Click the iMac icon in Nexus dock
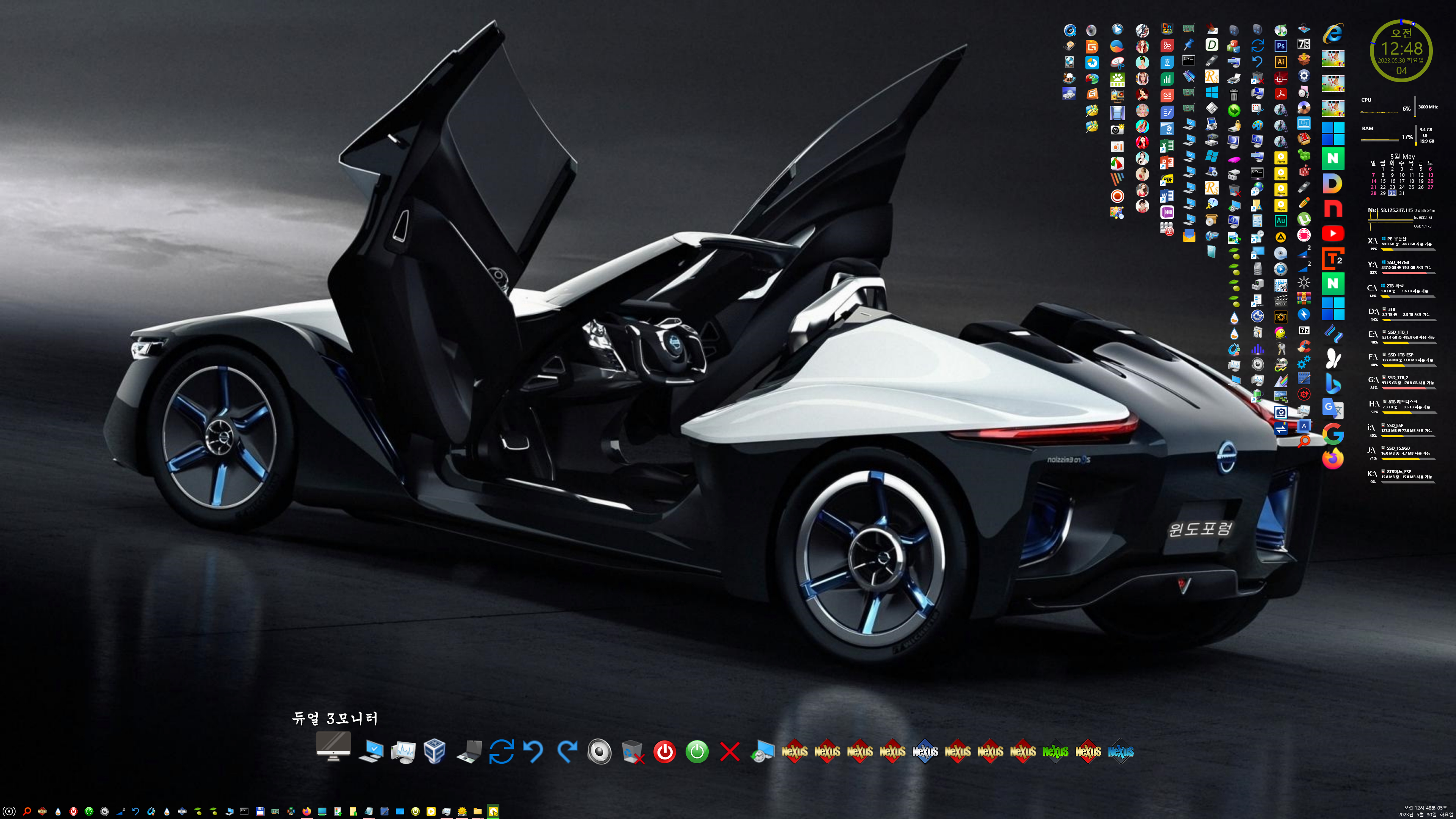This screenshot has width=1456, height=819. coord(334,747)
